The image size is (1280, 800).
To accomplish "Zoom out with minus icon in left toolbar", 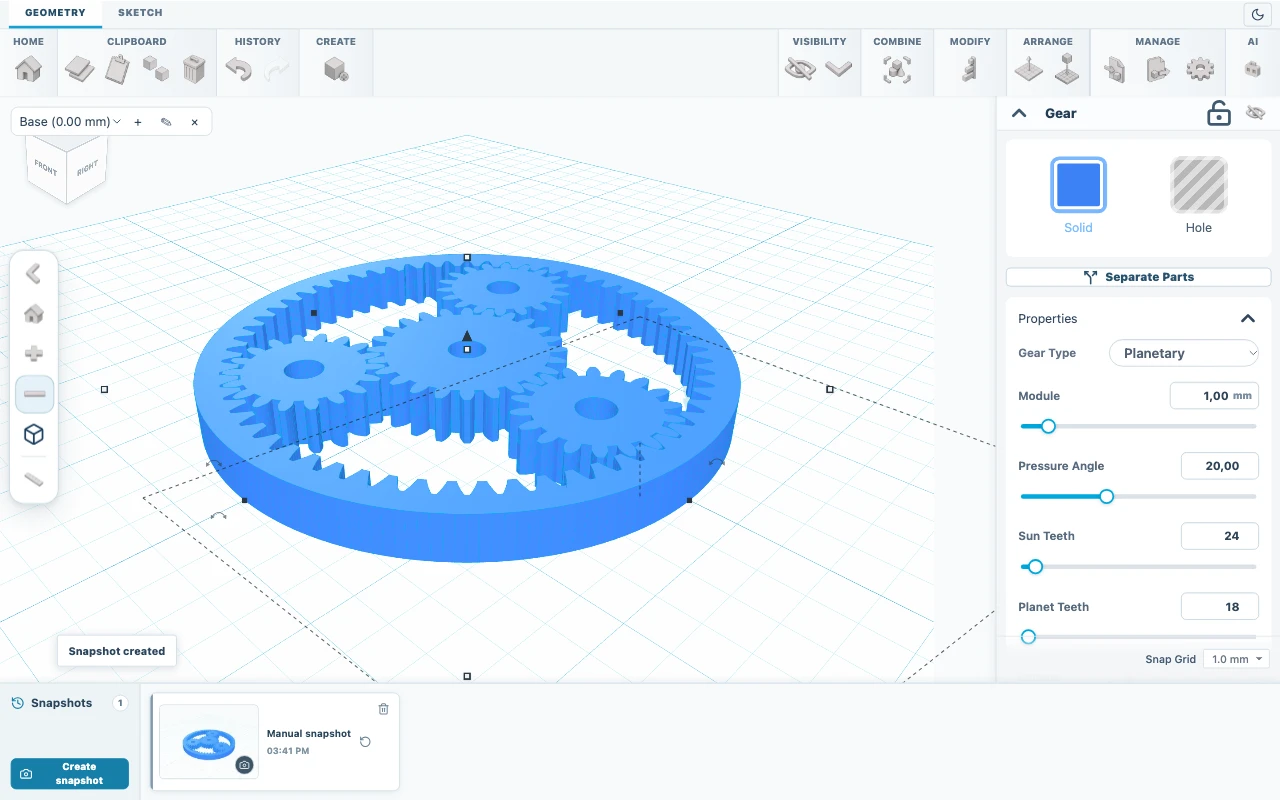I will click(x=34, y=394).
